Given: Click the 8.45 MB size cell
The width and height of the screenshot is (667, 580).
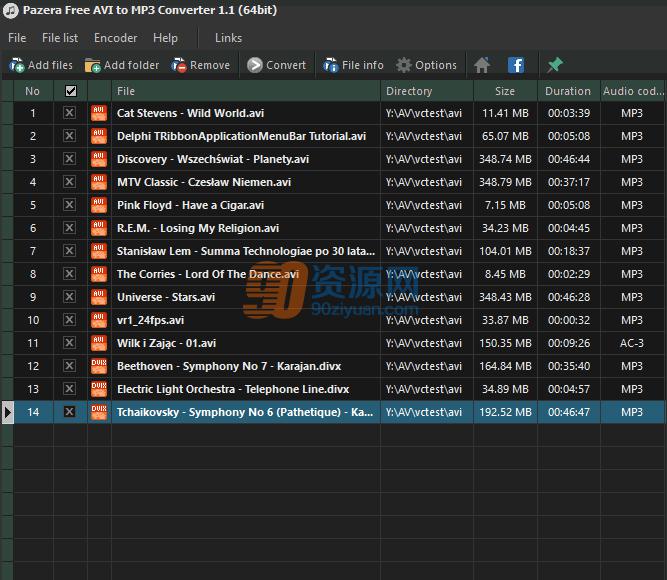Looking at the screenshot, I should coord(505,274).
